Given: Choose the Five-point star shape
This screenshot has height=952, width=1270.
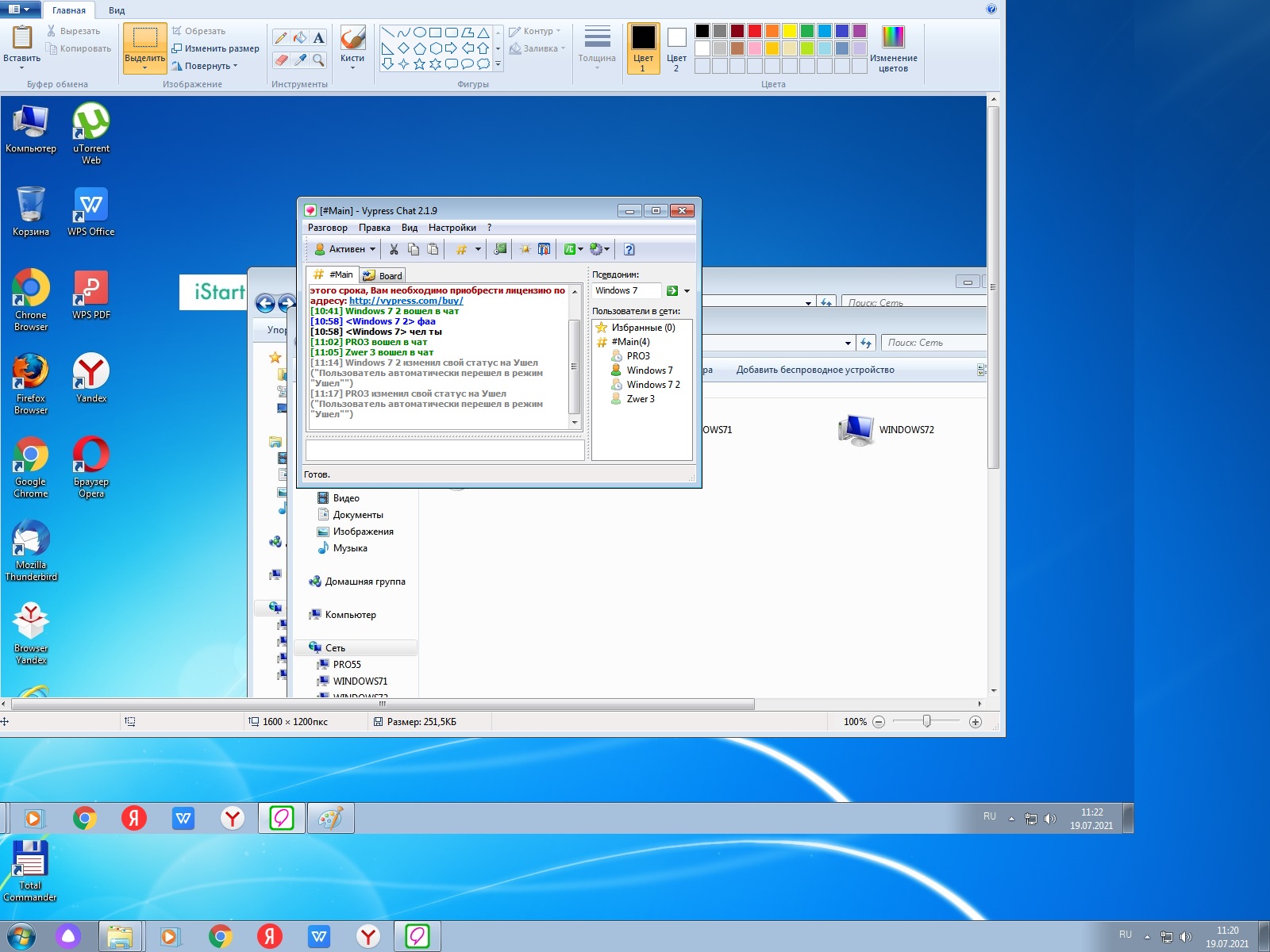Looking at the screenshot, I should pyautogui.click(x=420, y=63).
